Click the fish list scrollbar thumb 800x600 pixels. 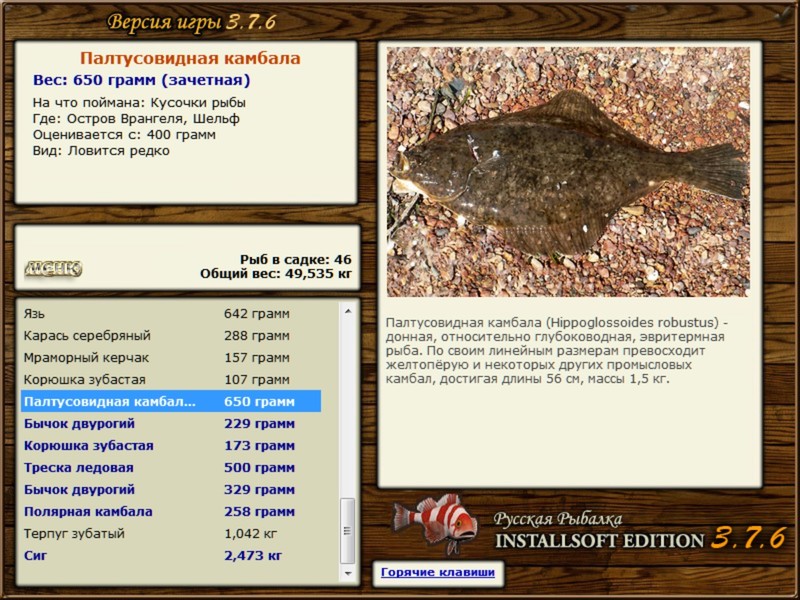point(348,531)
